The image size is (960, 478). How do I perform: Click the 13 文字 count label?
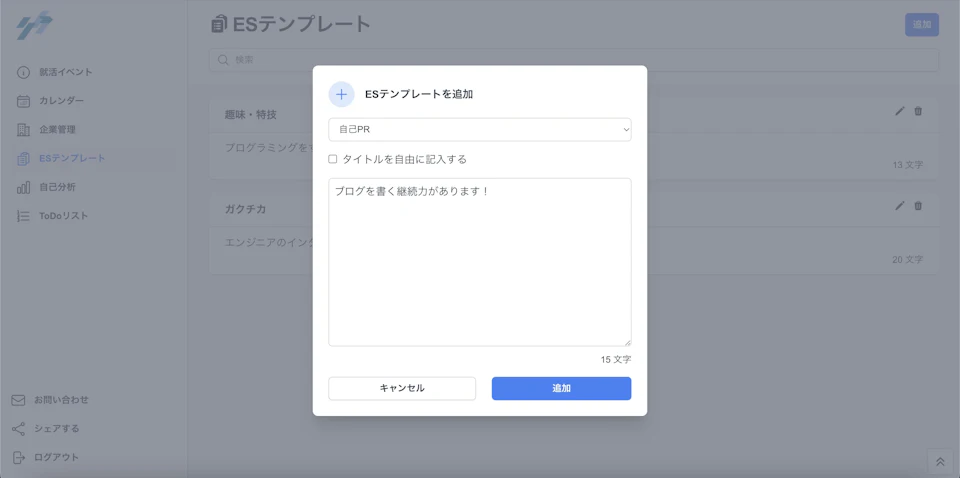(x=907, y=165)
